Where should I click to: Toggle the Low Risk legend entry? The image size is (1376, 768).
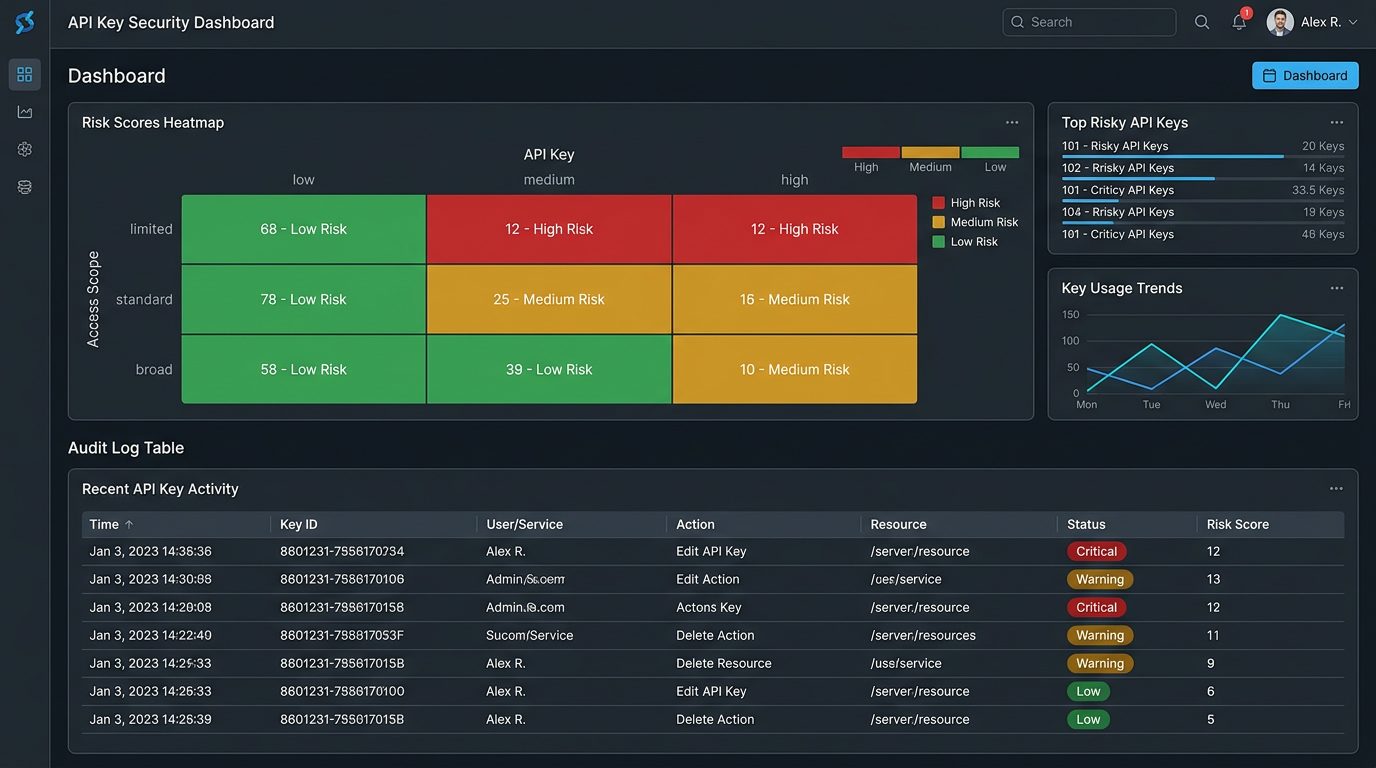(x=965, y=242)
